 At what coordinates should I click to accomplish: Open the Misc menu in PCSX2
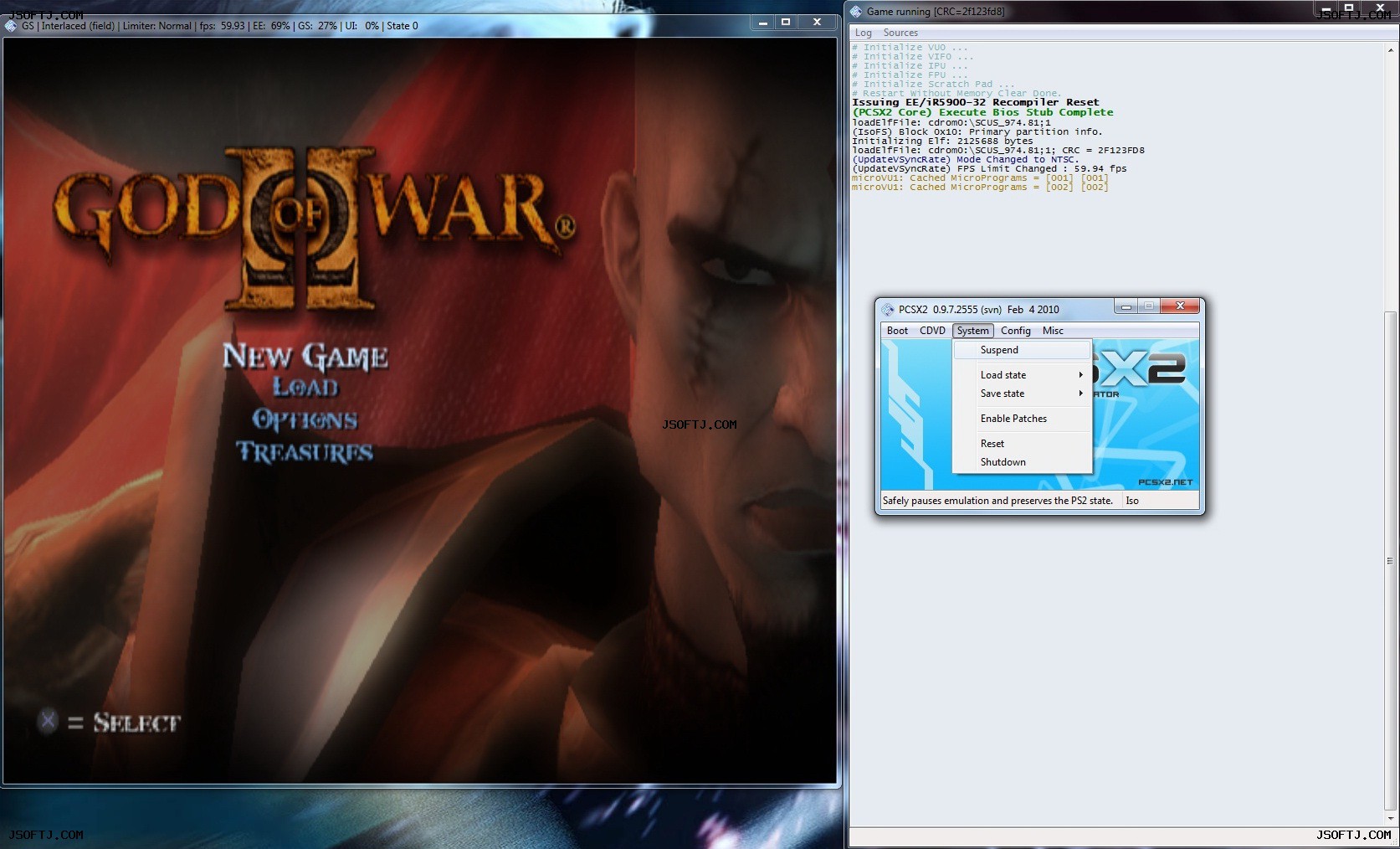tap(1053, 331)
